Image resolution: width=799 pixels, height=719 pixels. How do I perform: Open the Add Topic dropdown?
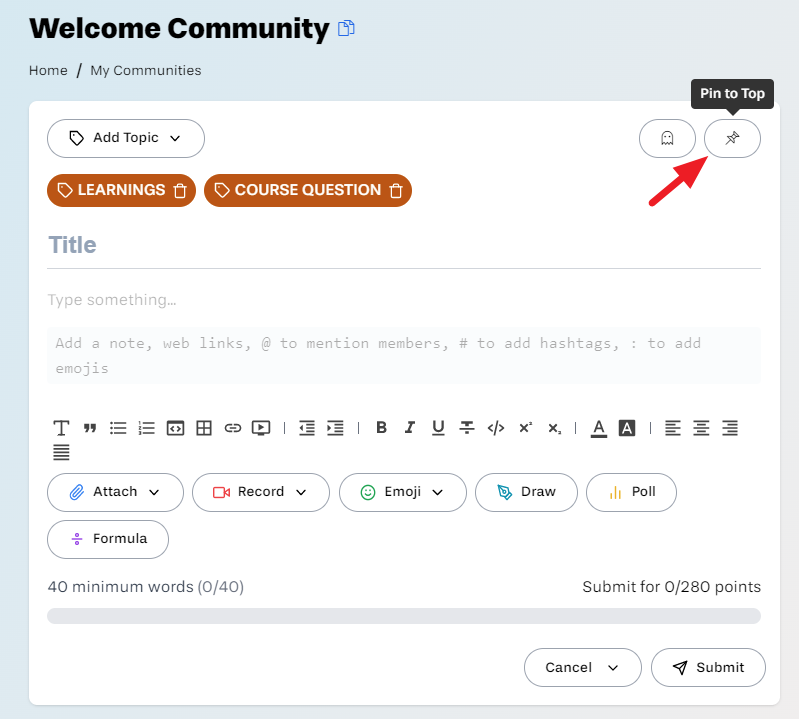tap(126, 138)
